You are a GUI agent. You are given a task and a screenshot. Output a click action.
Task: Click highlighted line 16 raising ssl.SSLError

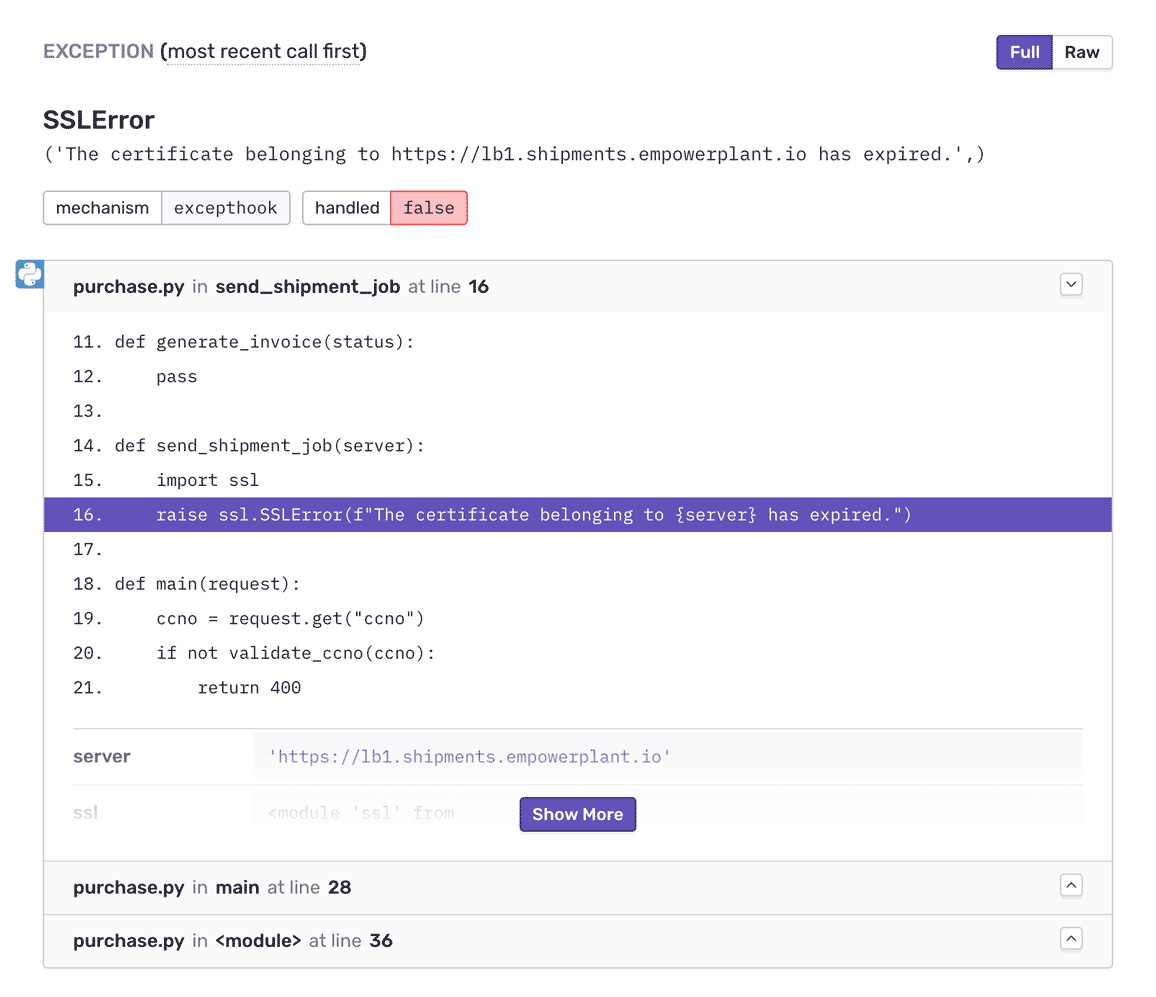[533, 515]
